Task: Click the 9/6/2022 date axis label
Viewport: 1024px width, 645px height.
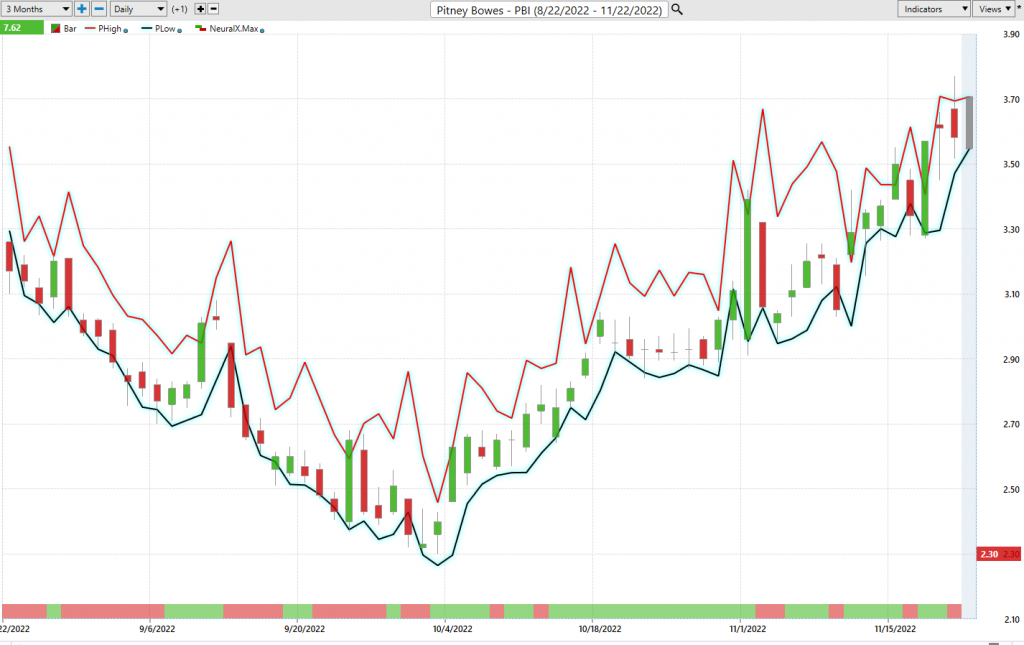Action: tap(157, 629)
